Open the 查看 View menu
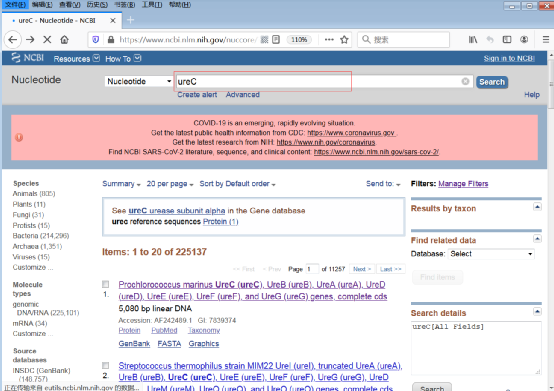Image resolution: width=554 pixels, height=391 pixels. [70, 5]
